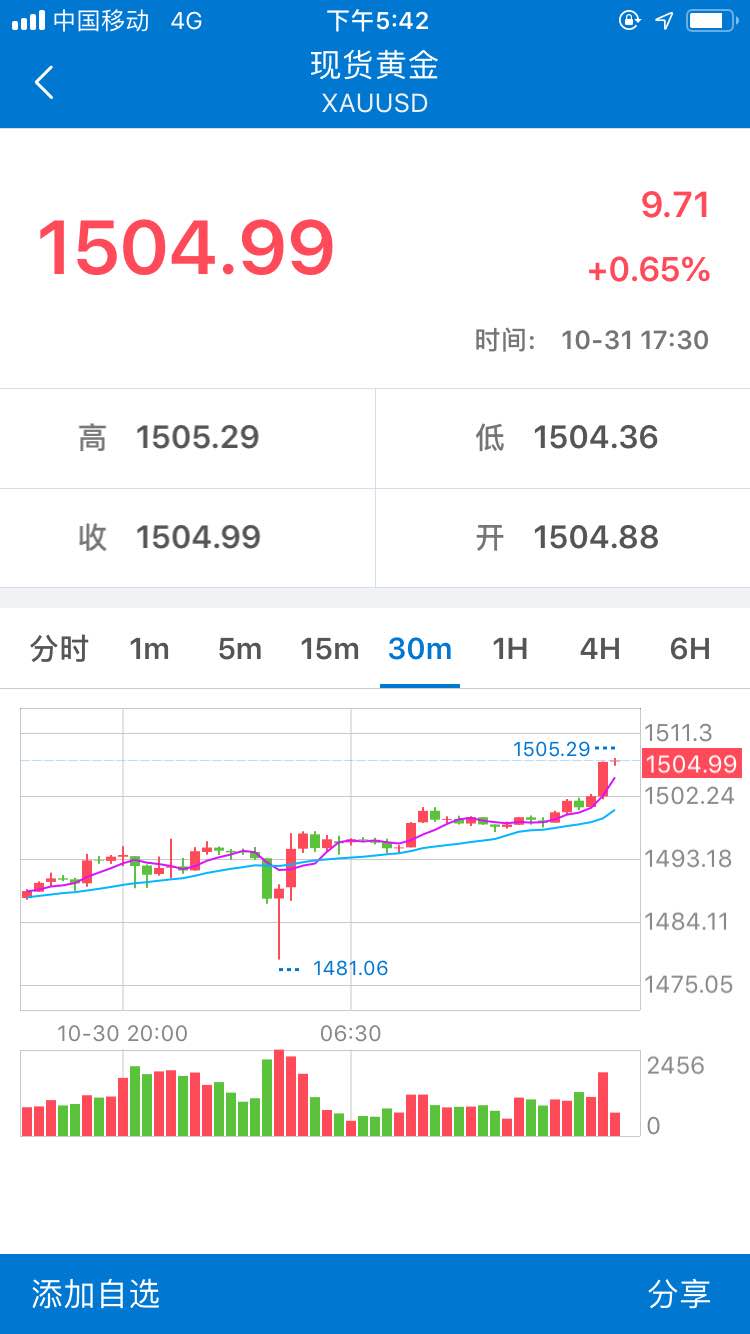The image size is (750, 1334).
Task: Tap the low value 1504.36
Action: [596, 438]
